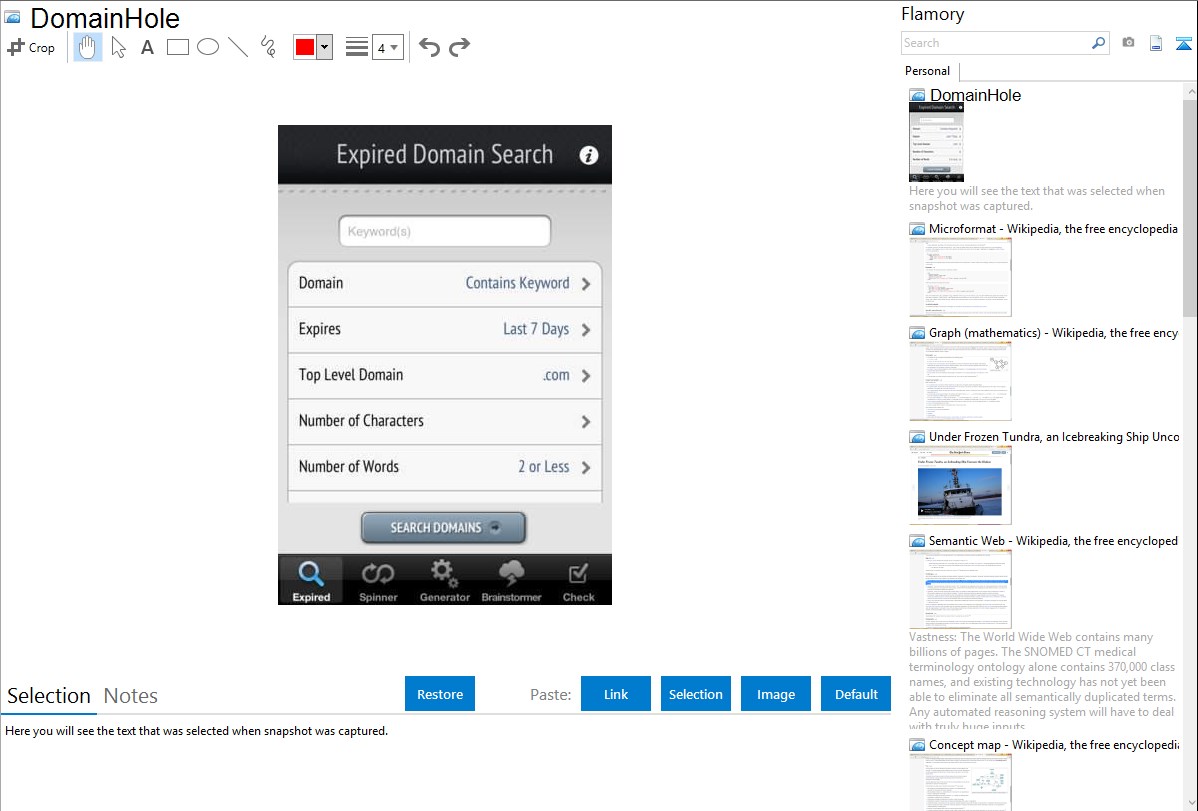Click the Paste Default button

[856, 694]
